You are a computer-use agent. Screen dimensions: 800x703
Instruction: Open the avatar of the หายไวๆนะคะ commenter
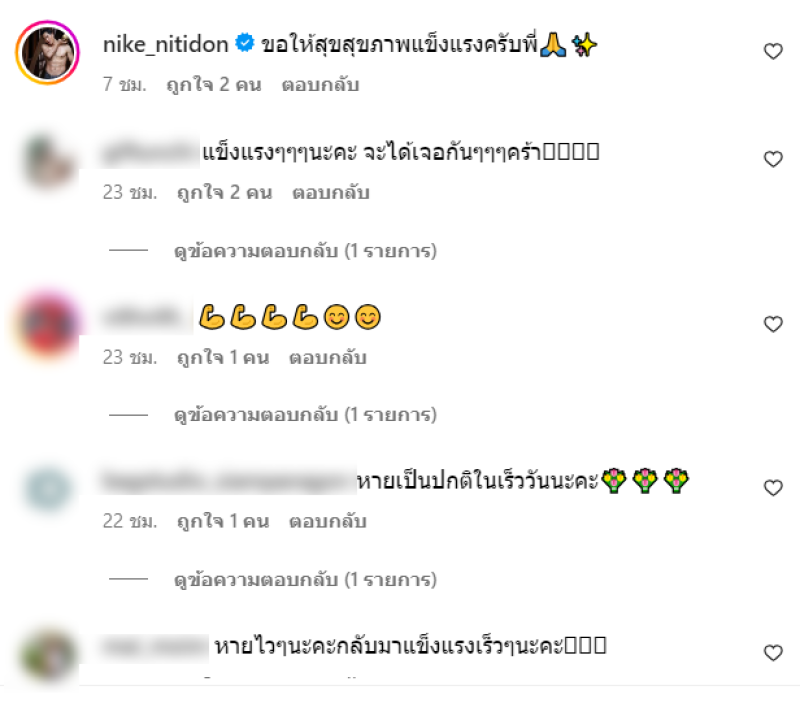[x=47, y=656]
